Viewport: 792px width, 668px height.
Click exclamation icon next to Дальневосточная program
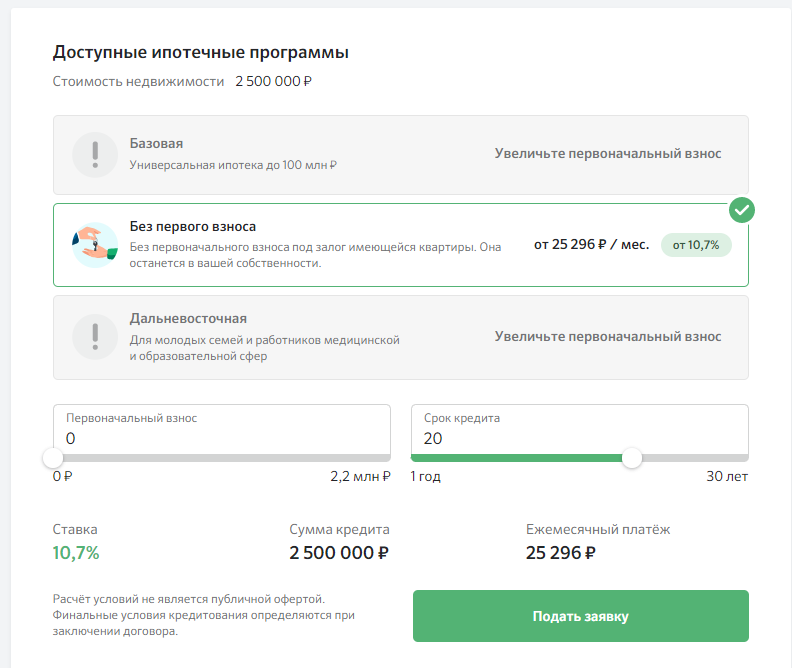click(95, 337)
